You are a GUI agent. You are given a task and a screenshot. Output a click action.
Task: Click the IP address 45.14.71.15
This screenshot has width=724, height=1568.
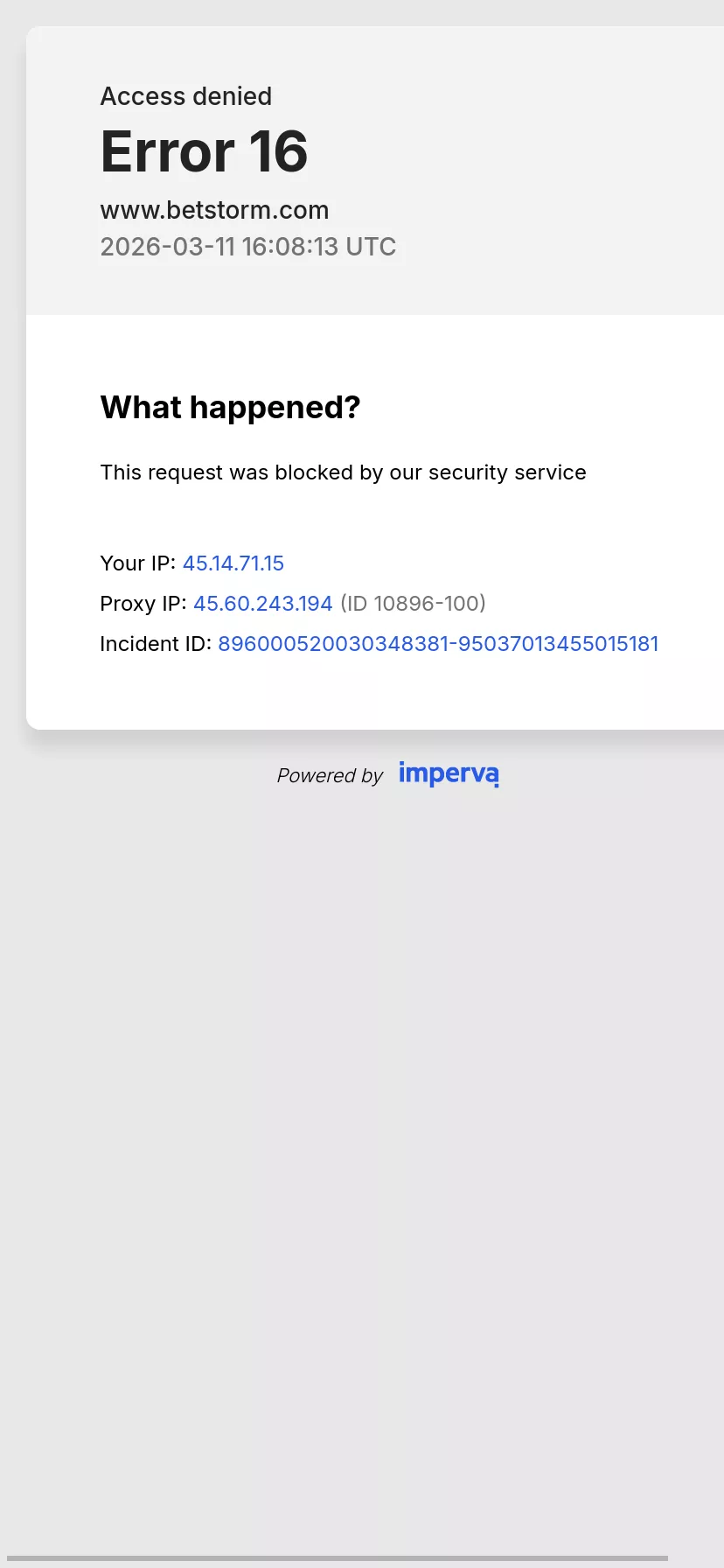233,563
